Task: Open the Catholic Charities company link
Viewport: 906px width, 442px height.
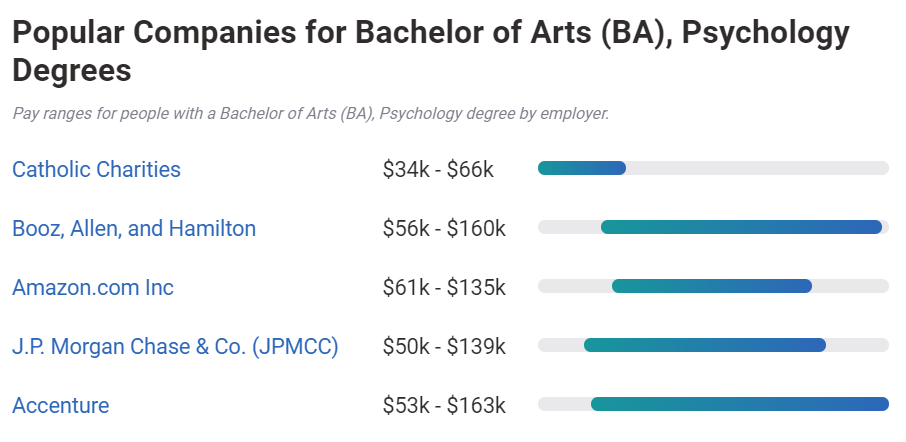Action: [x=96, y=169]
